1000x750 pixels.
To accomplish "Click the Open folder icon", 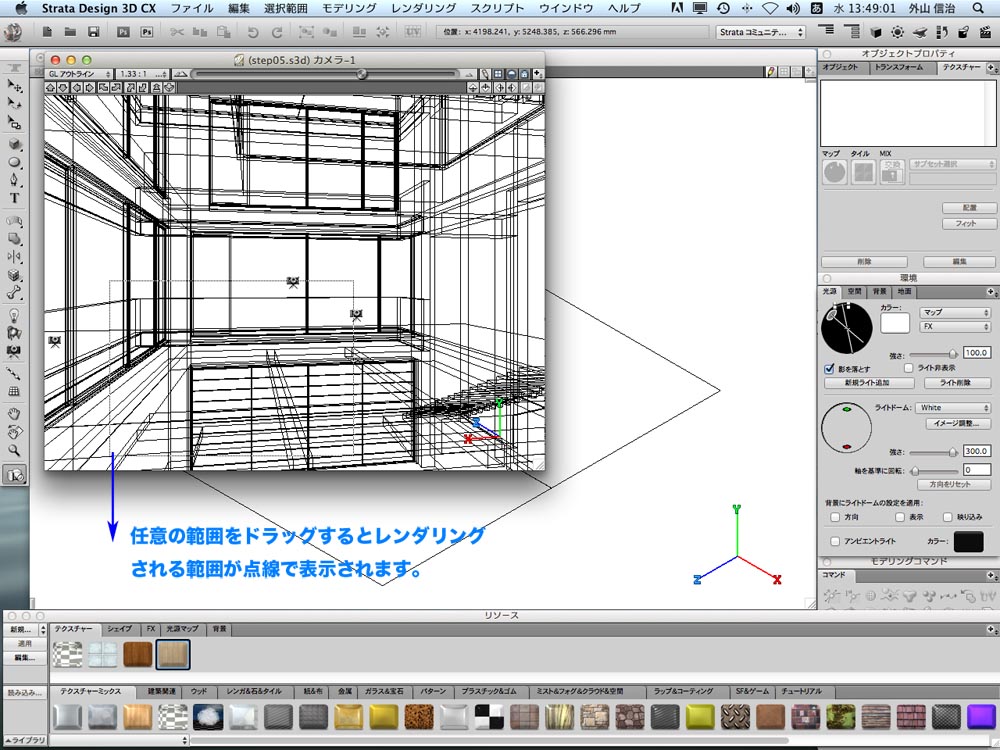I will [70, 31].
